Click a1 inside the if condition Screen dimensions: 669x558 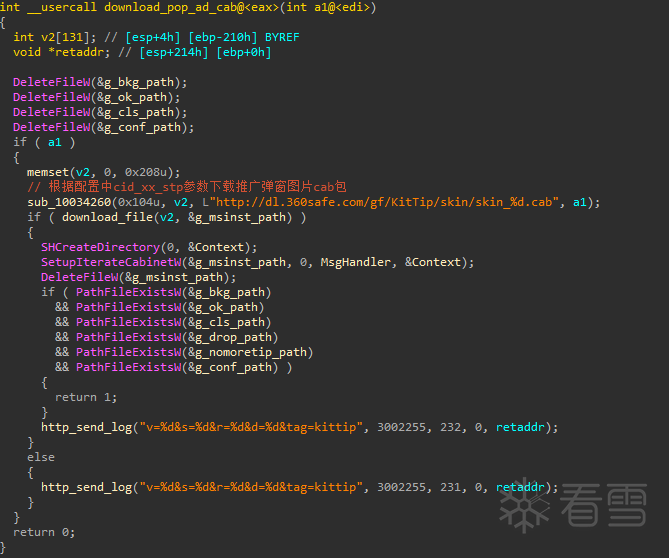pos(55,142)
